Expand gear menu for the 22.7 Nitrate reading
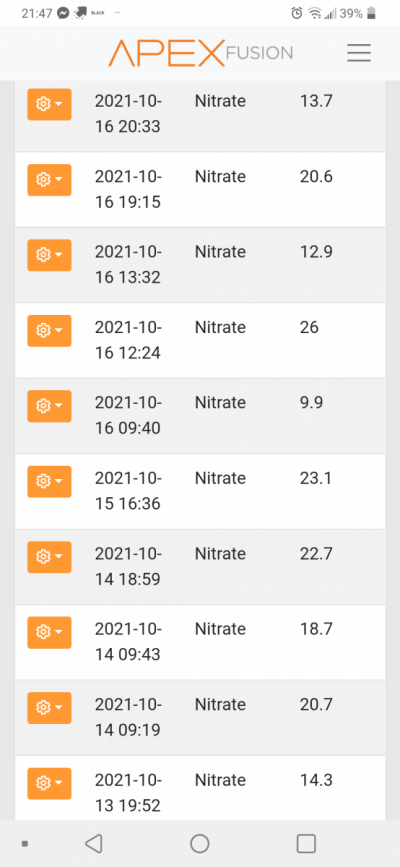 (x=49, y=557)
